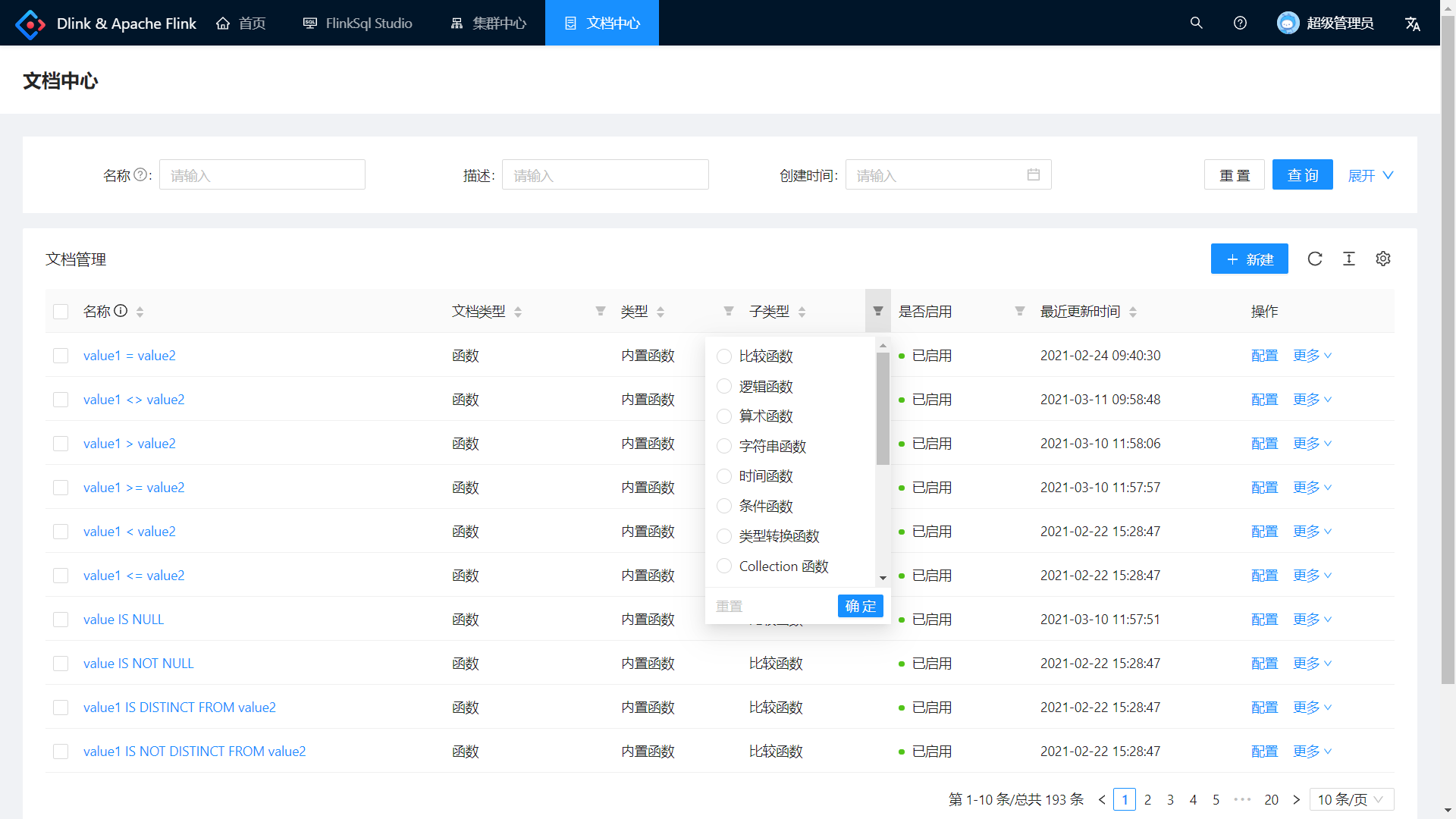Select the 比较函数 radio option
The height and width of the screenshot is (819, 1456).
[x=724, y=356]
